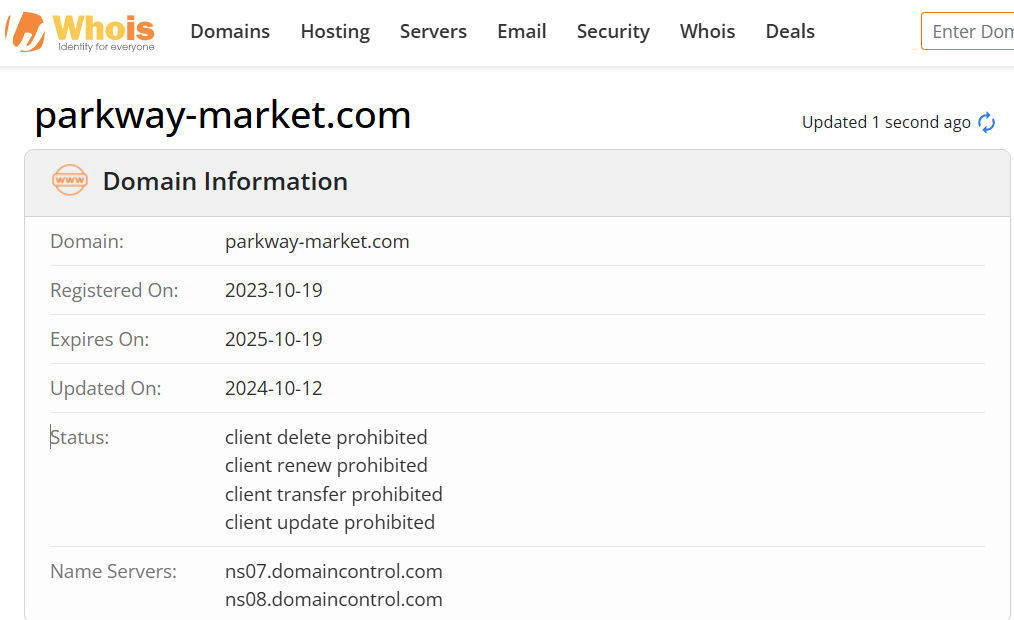The width and height of the screenshot is (1014, 620).
Task: Click the Domain Information section title
Action: (225, 181)
